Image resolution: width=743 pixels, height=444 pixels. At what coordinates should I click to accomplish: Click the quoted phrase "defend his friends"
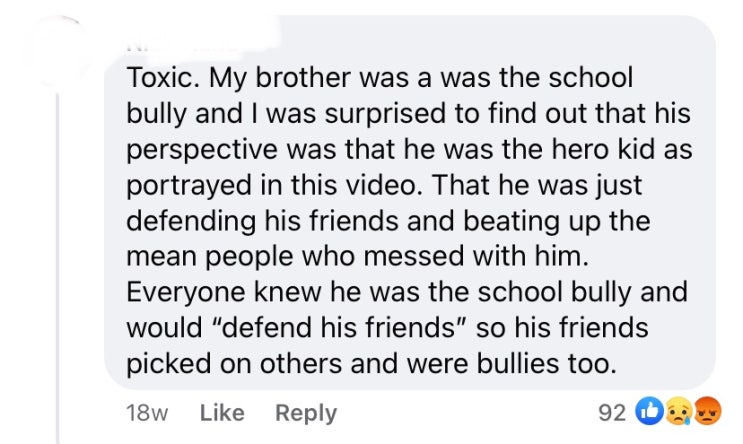[x=338, y=327]
